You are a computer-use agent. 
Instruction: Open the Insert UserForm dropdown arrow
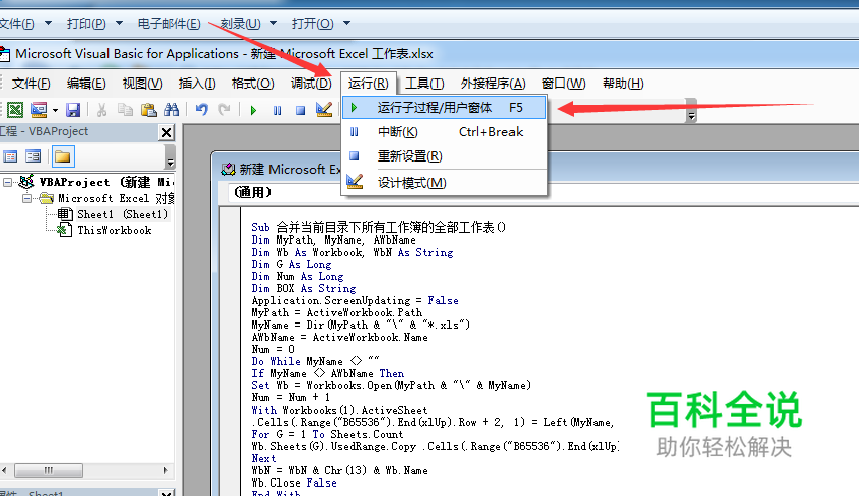[55, 110]
